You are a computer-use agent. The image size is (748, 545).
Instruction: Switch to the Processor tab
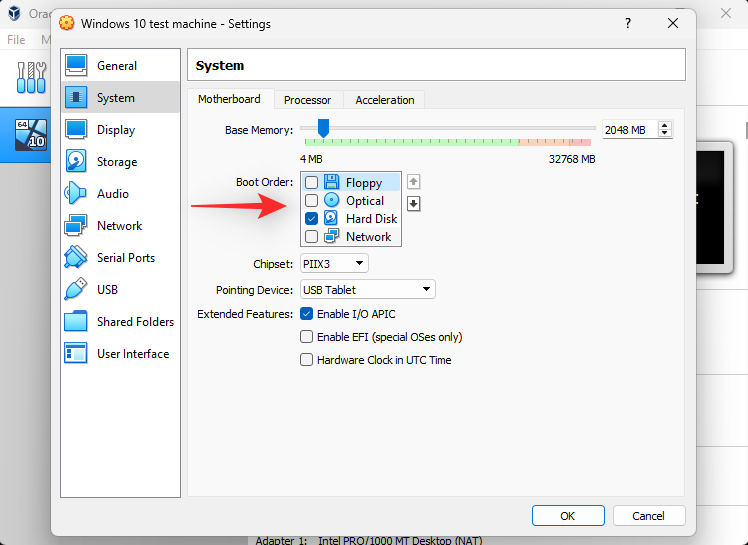[308, 100]
